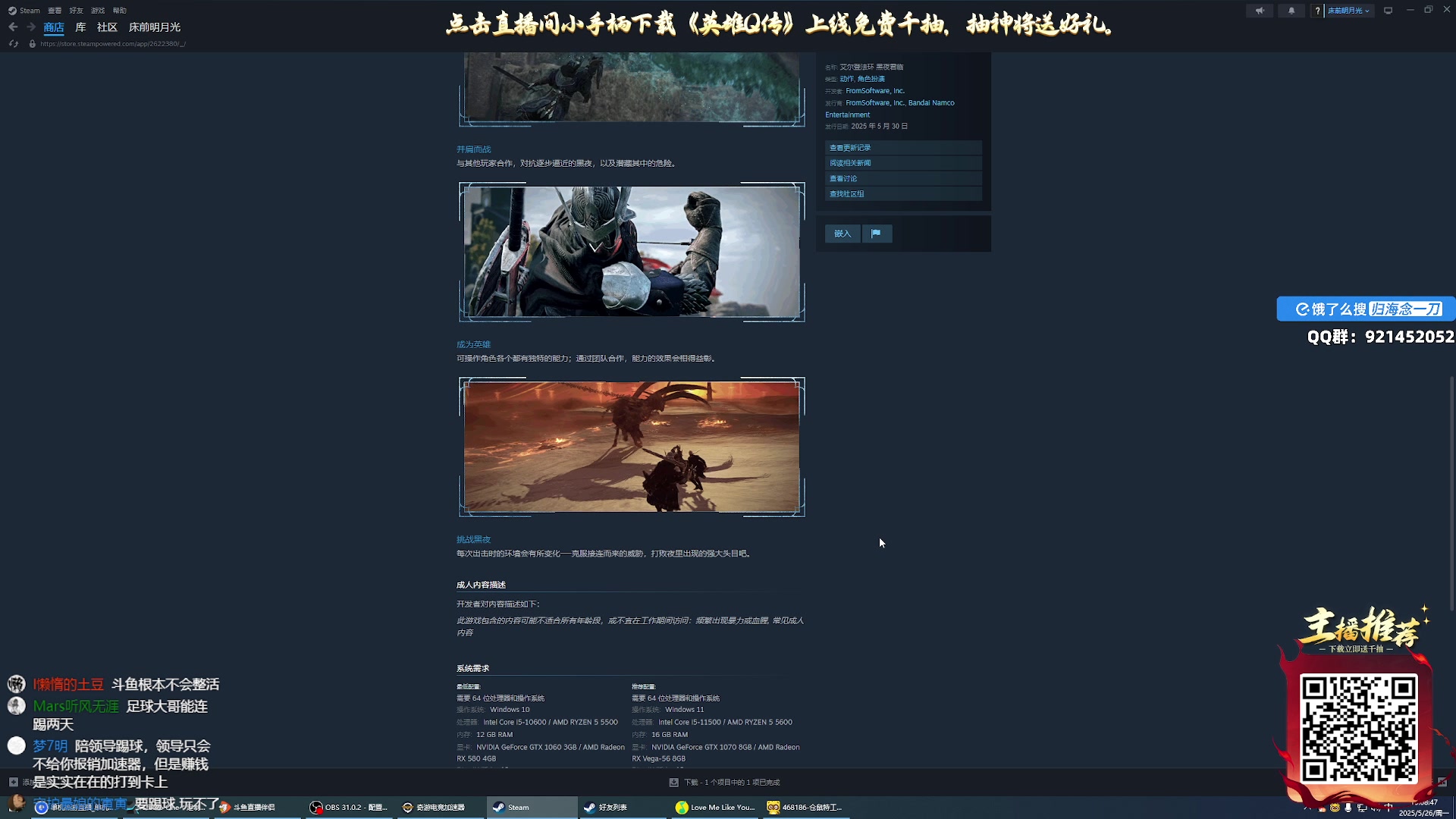The width and height of the screenshot is (1456, 819).
Task: Click the 饿了么搜 归海念一刀 banner
Action: click(1366, 309)
